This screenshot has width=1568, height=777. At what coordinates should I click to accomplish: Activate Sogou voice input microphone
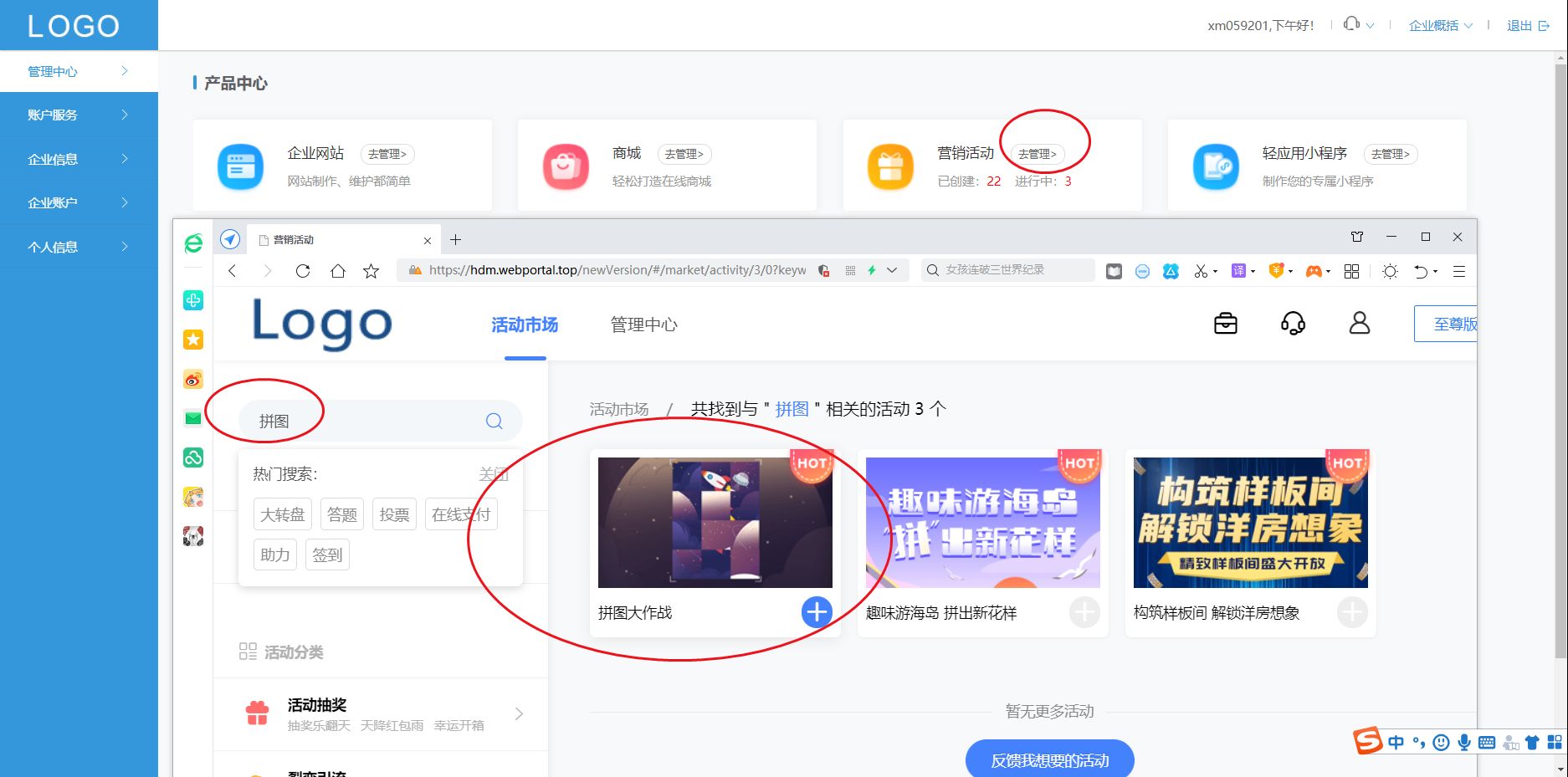[x=1463, y=742]
